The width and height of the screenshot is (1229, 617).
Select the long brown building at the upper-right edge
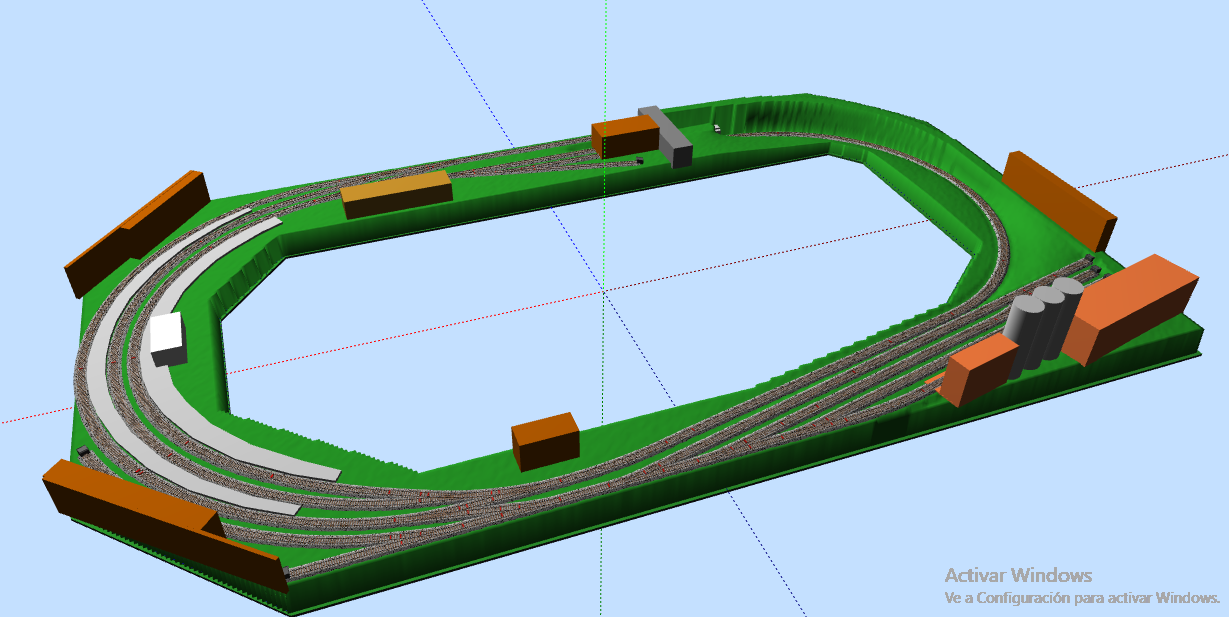point(1059,200)
